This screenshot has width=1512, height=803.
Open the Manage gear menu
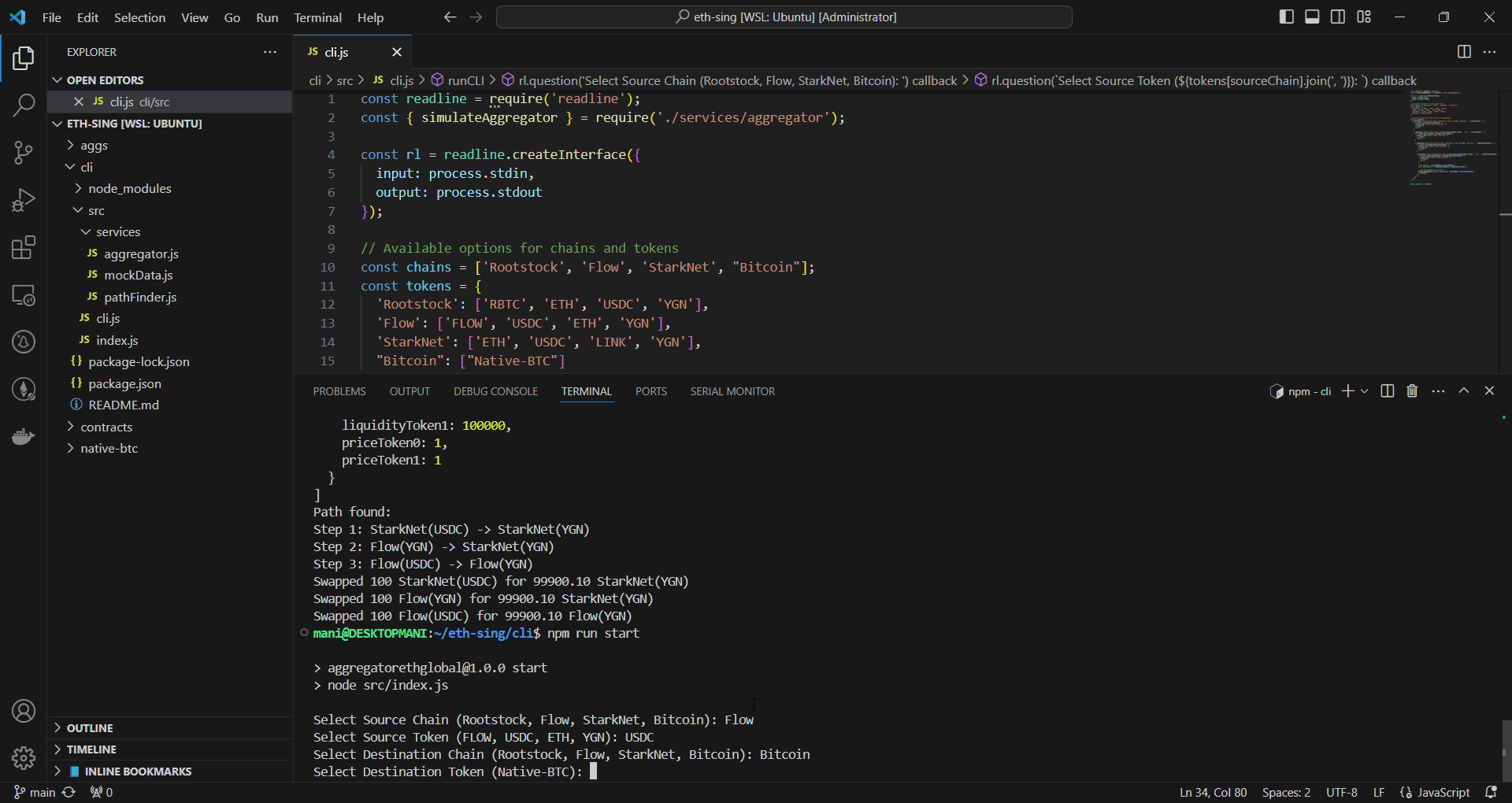24,758
